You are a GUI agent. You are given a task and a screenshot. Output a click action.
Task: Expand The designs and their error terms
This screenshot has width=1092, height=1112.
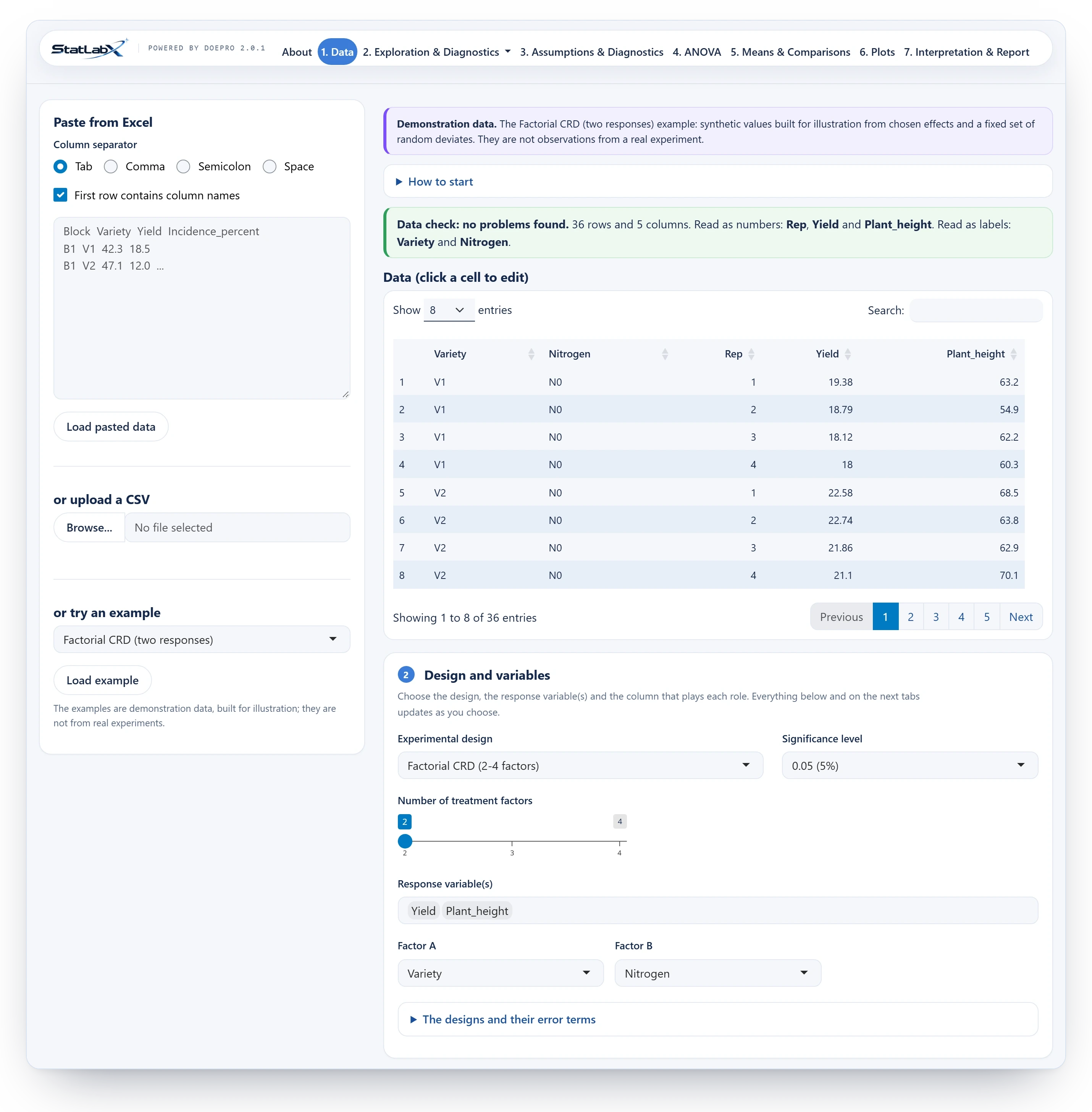coord(503,1019)
